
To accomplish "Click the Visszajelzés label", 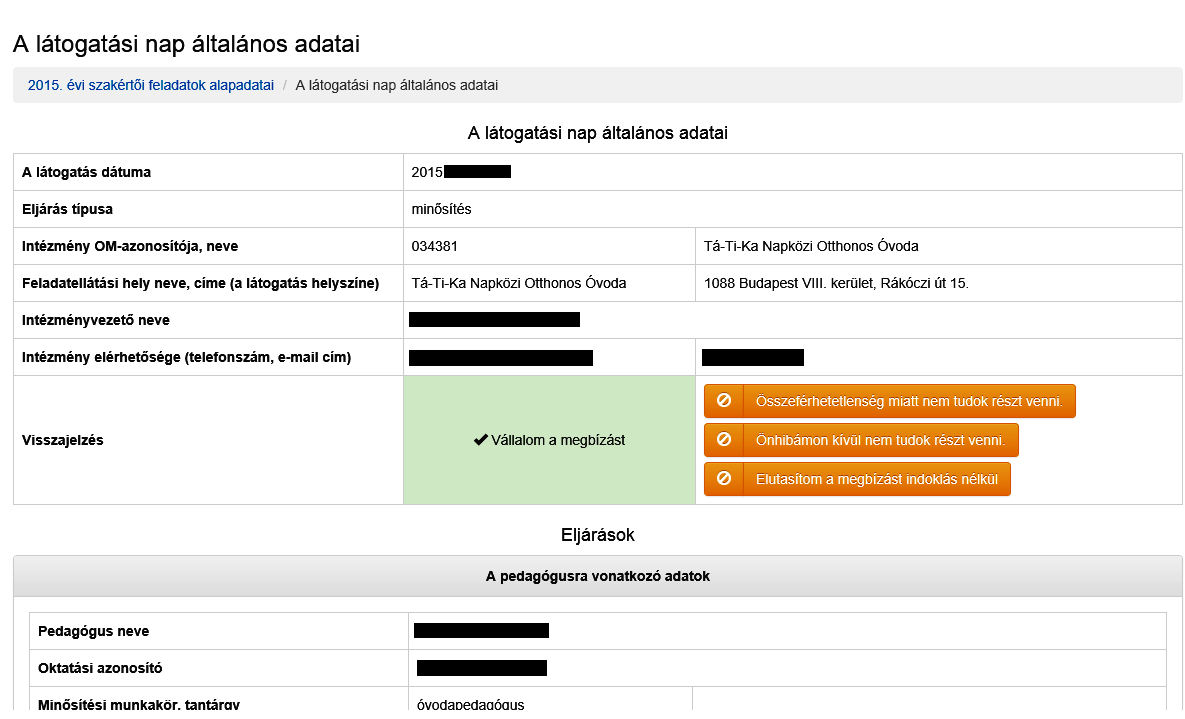I will coord(63,440).
